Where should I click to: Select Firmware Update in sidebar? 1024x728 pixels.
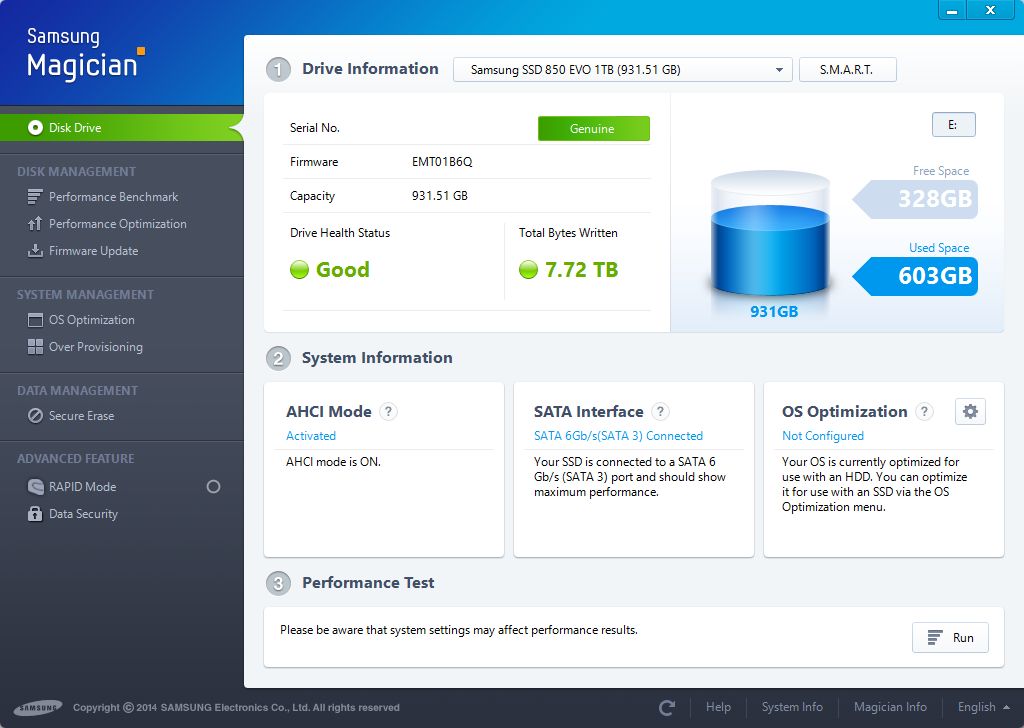click(x=93, y=251)
